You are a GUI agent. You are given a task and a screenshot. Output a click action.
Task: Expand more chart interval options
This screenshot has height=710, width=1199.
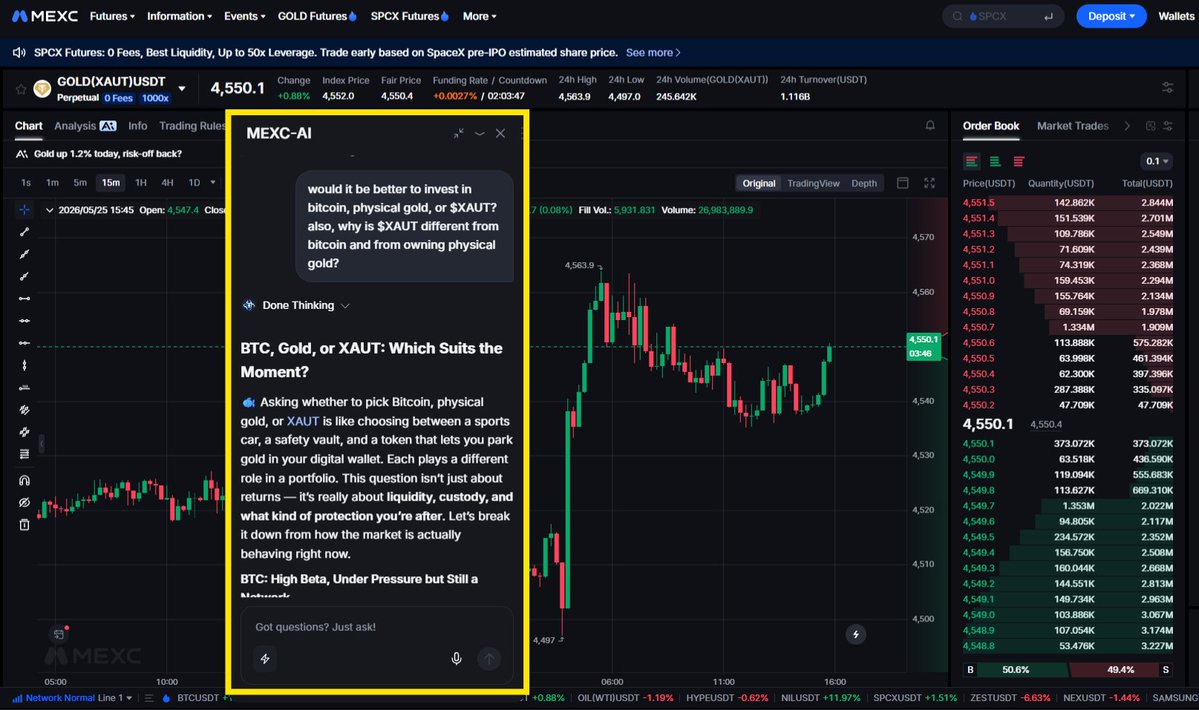coord(213,183)
